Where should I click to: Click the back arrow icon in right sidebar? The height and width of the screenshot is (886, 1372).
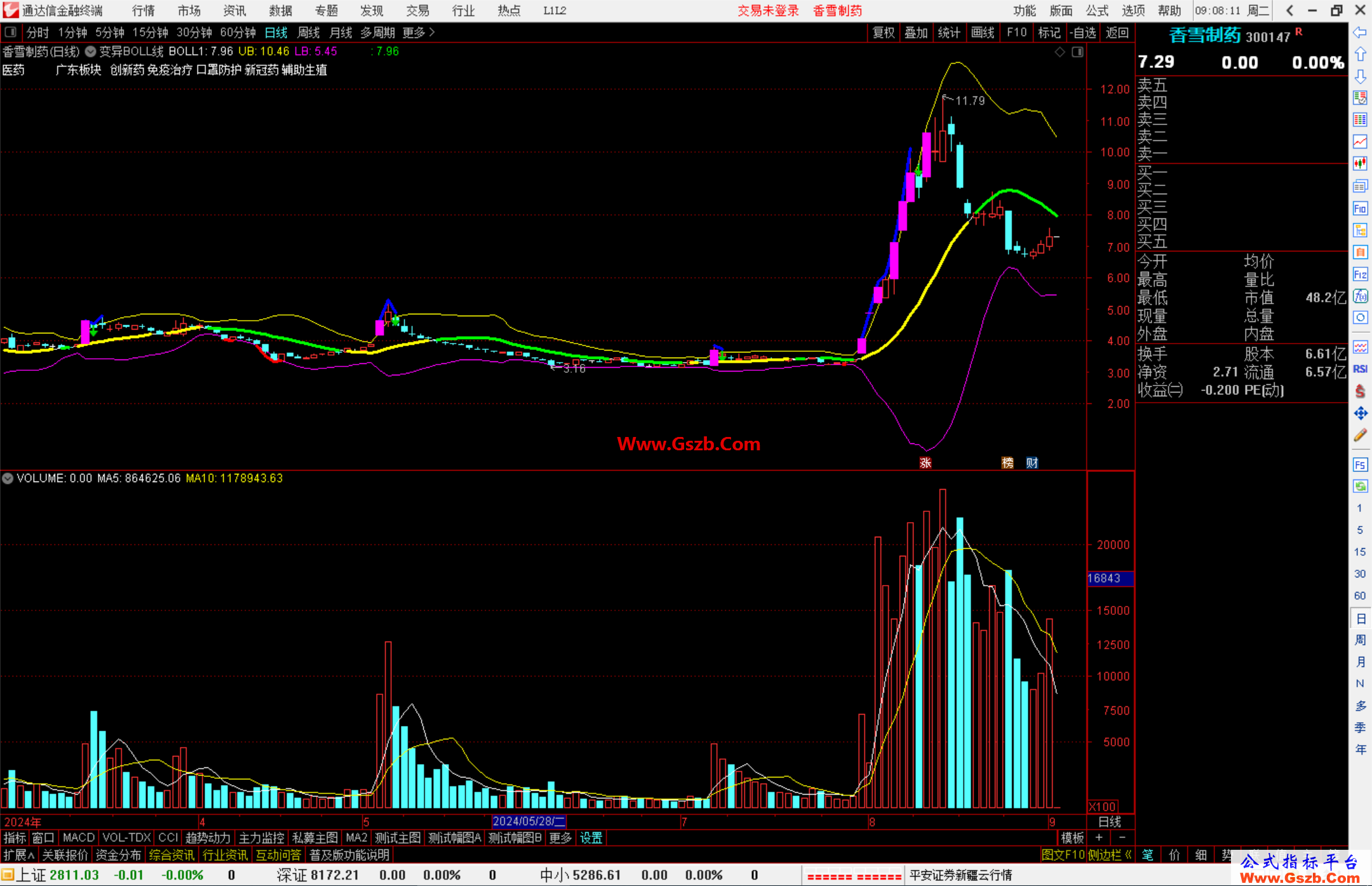[x=1360, y=32]
